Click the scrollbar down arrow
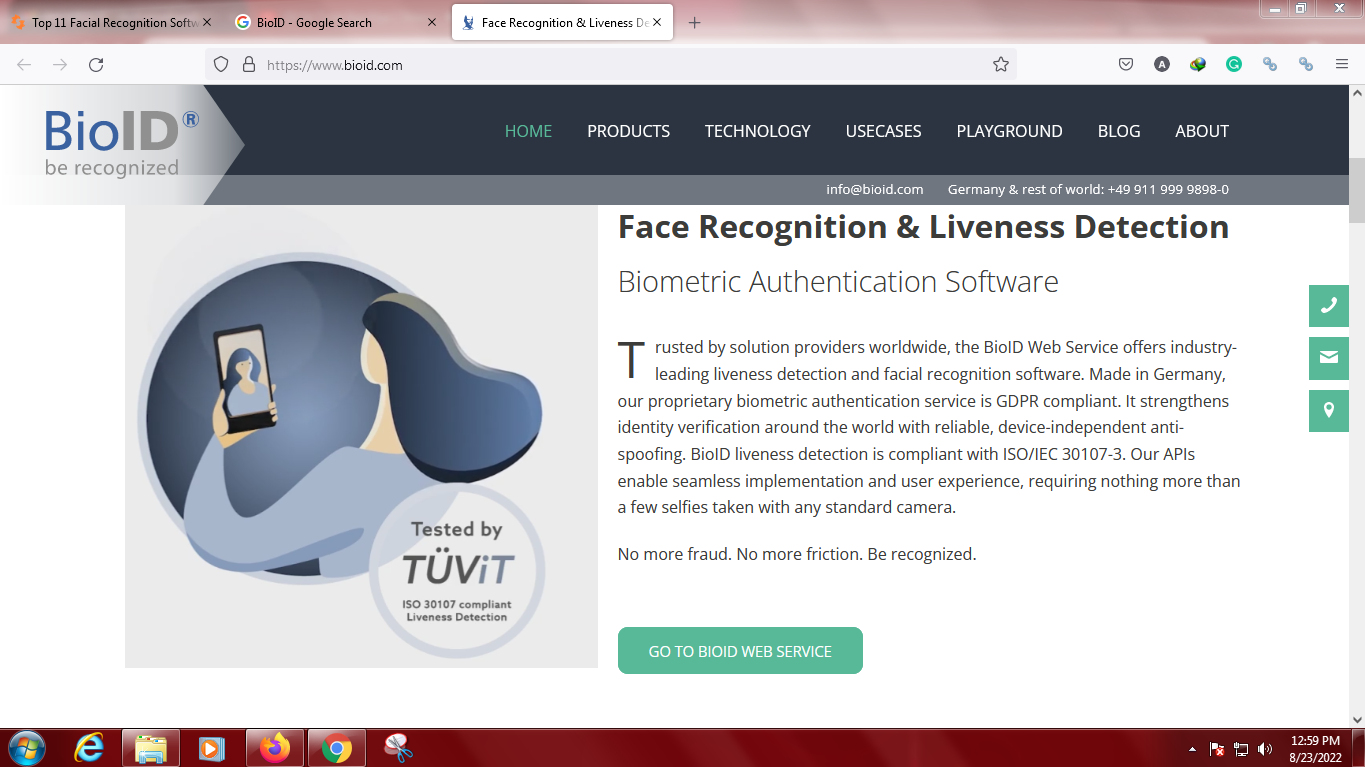 click(1357, 719)
